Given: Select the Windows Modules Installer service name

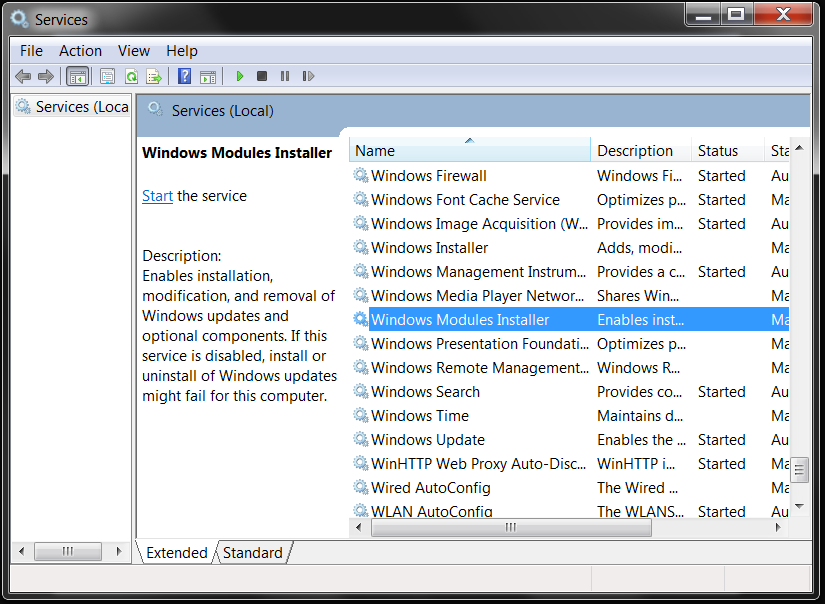Looking at the screenshot, I should click(x=460, y=319).
